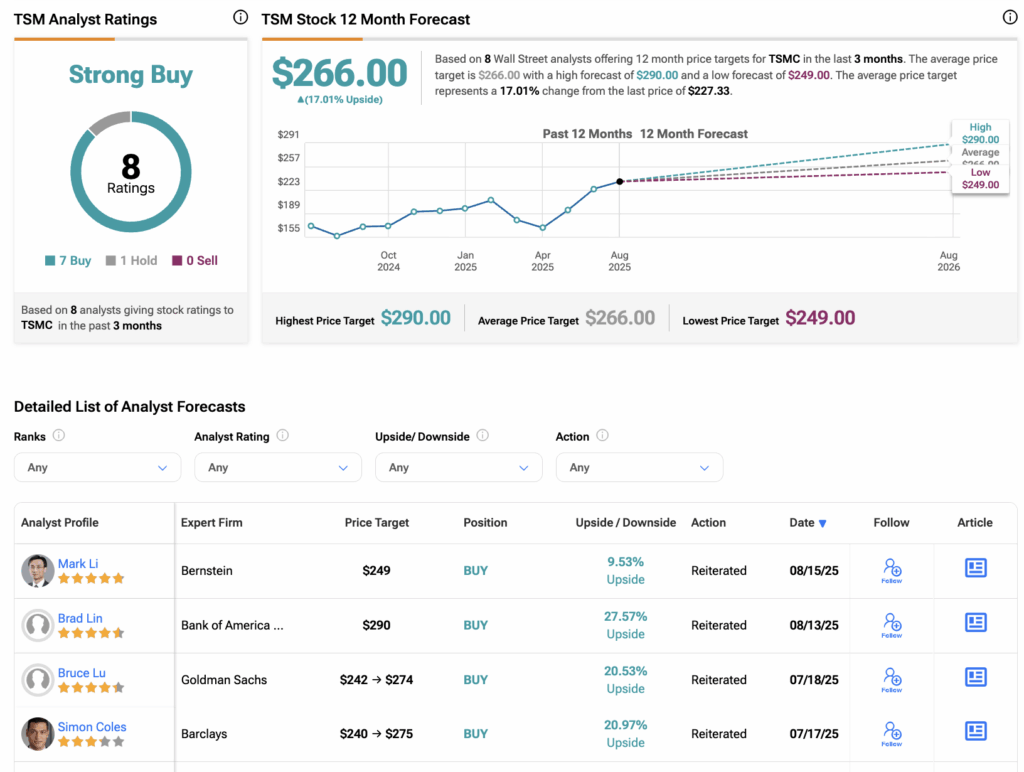Click Bruce Lu's profile avatar
This screenshot has height=772, width=1024.
[38, 680]
